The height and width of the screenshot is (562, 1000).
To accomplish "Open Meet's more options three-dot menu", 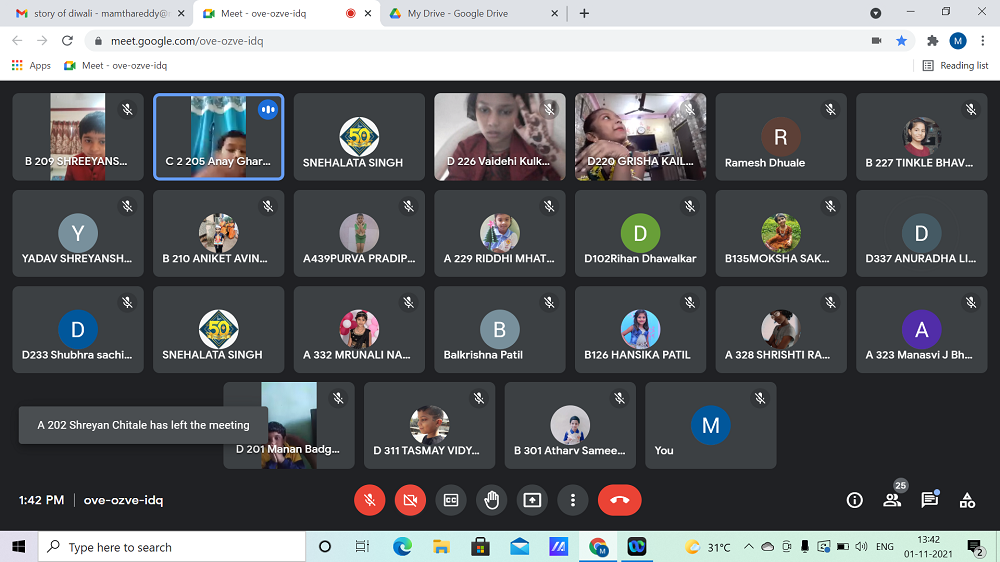I will [x=572, y=500].
